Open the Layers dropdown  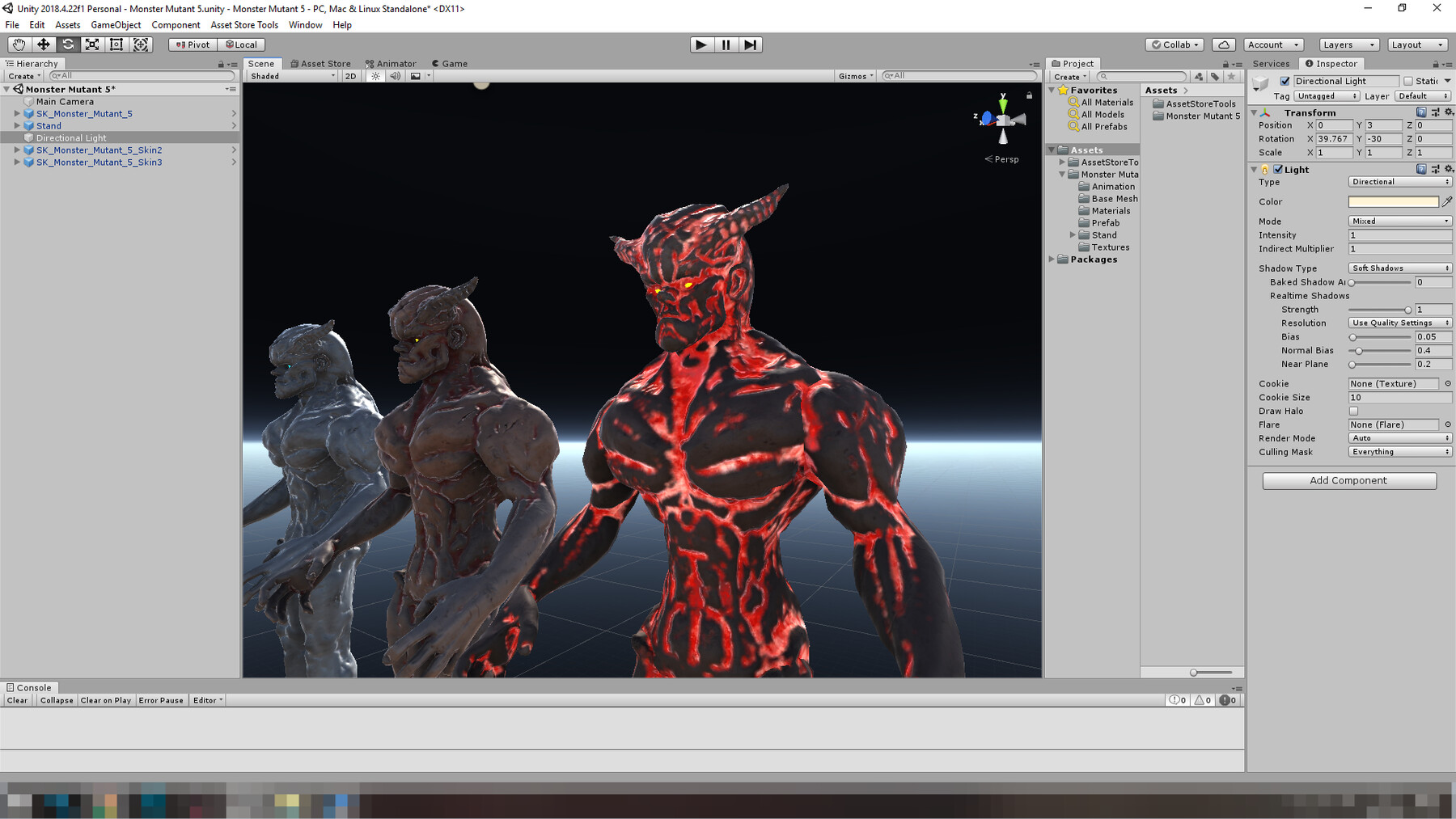(1348, 44)
